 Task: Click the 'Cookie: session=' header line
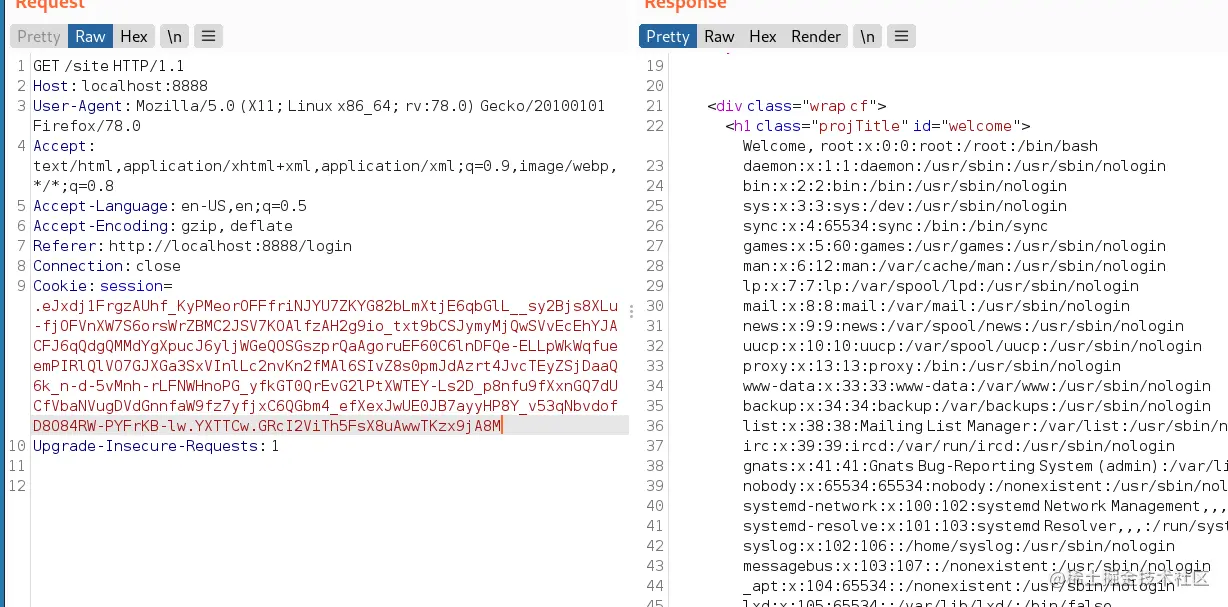pyautogui.click(x=103, y=286)
